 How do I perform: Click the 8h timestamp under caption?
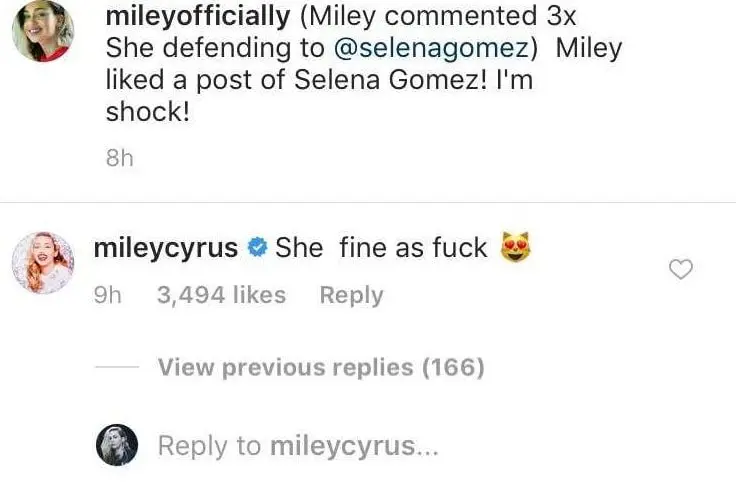pos(119,158)
